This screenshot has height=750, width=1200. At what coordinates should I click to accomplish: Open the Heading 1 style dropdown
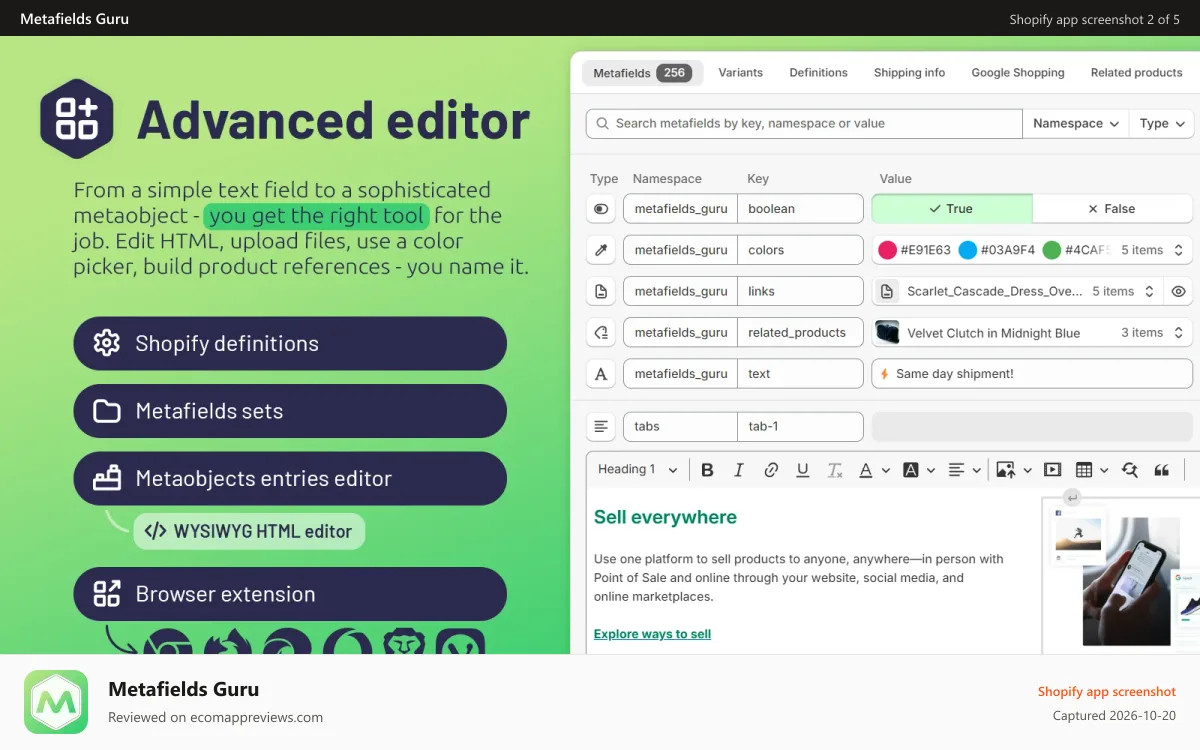[638, 470]
